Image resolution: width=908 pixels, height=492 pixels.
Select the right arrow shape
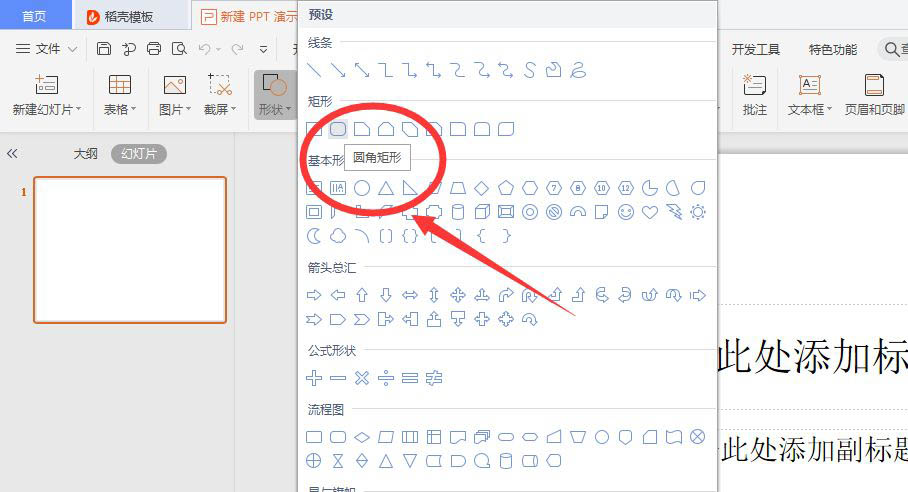(314, 295)
